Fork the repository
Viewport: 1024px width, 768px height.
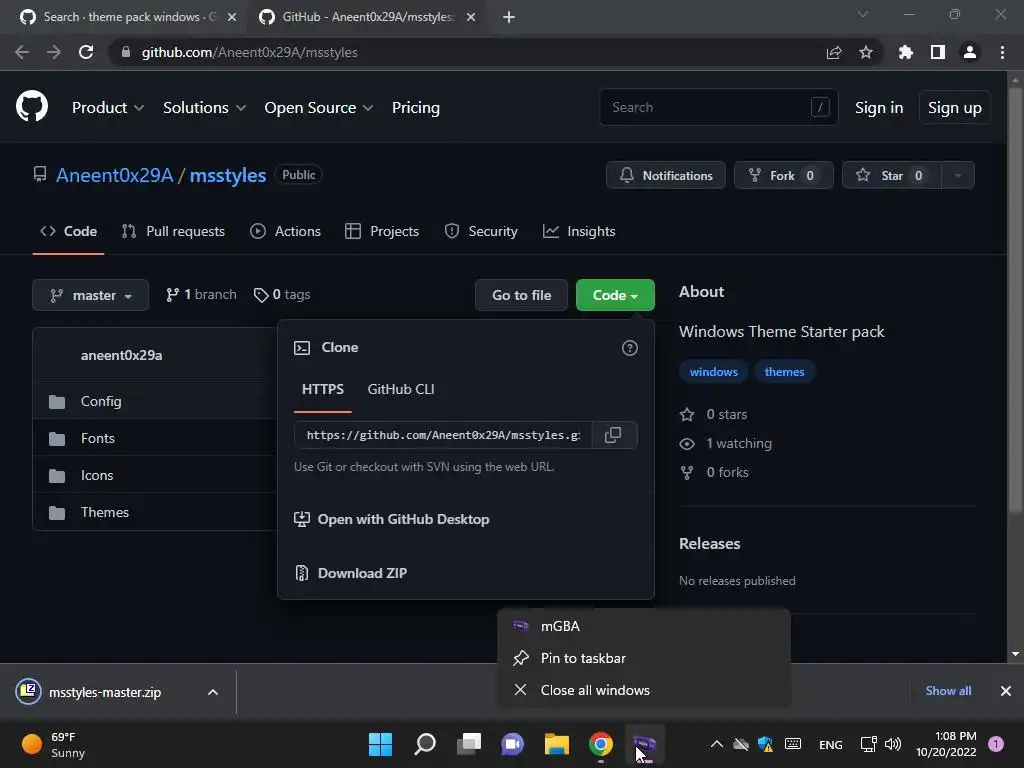[784, 175]
